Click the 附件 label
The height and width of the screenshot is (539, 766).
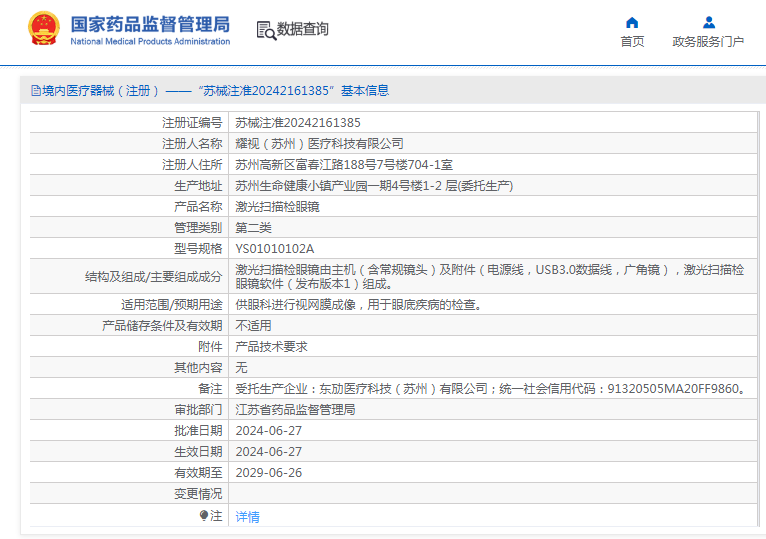point(210,347)
